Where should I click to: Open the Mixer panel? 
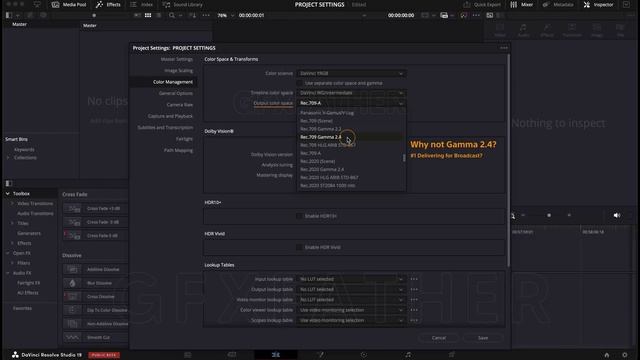(522, 4)
